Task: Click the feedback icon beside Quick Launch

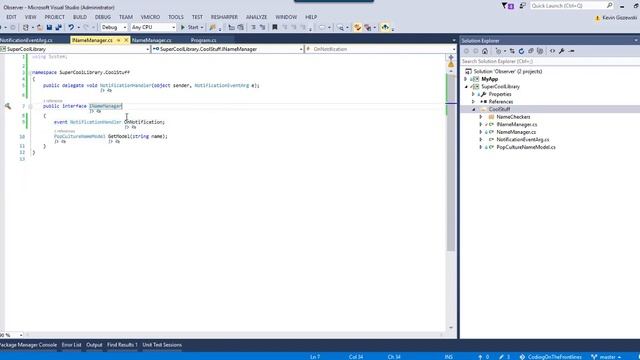Action: pos(522,6)
